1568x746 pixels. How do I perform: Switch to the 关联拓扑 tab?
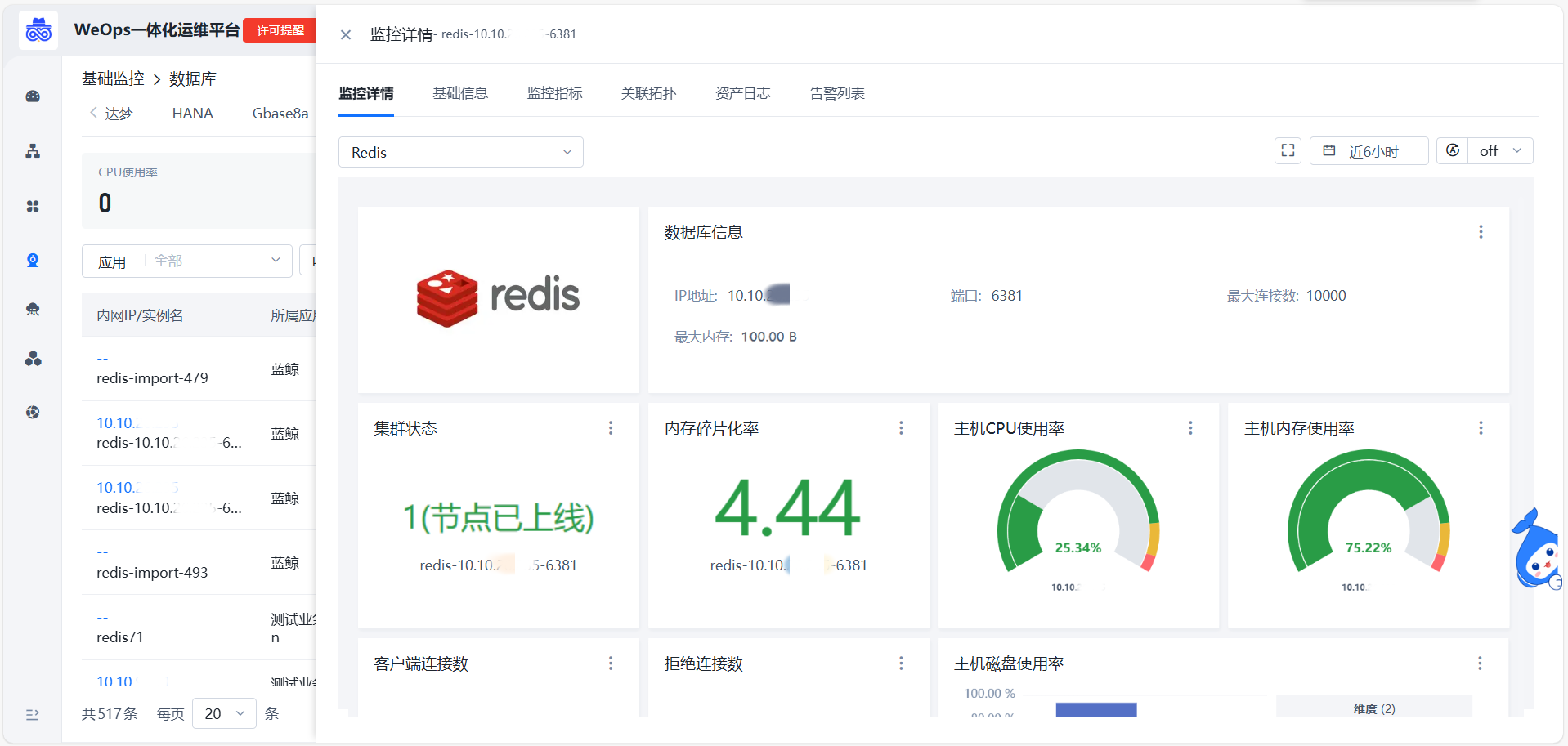click(649, 93)
